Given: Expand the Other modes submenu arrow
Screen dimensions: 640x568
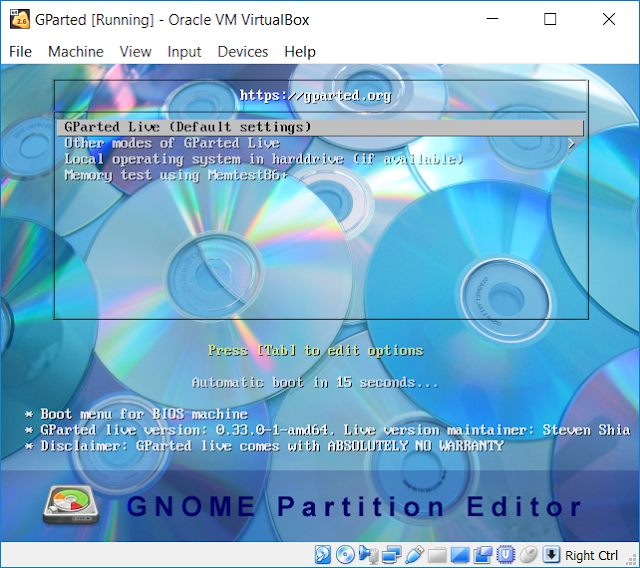Looking at the screenshot, I should (x=571, y=143).
